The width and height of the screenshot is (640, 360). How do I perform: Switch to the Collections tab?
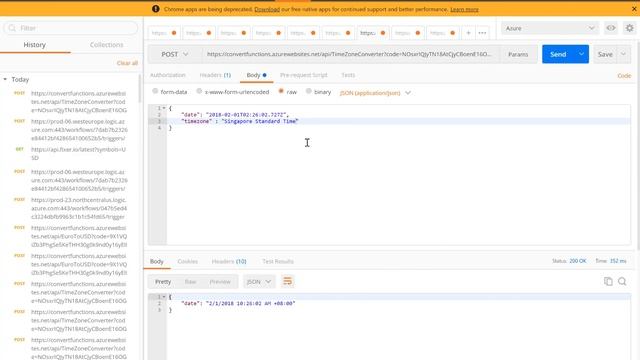click(107, 45)
